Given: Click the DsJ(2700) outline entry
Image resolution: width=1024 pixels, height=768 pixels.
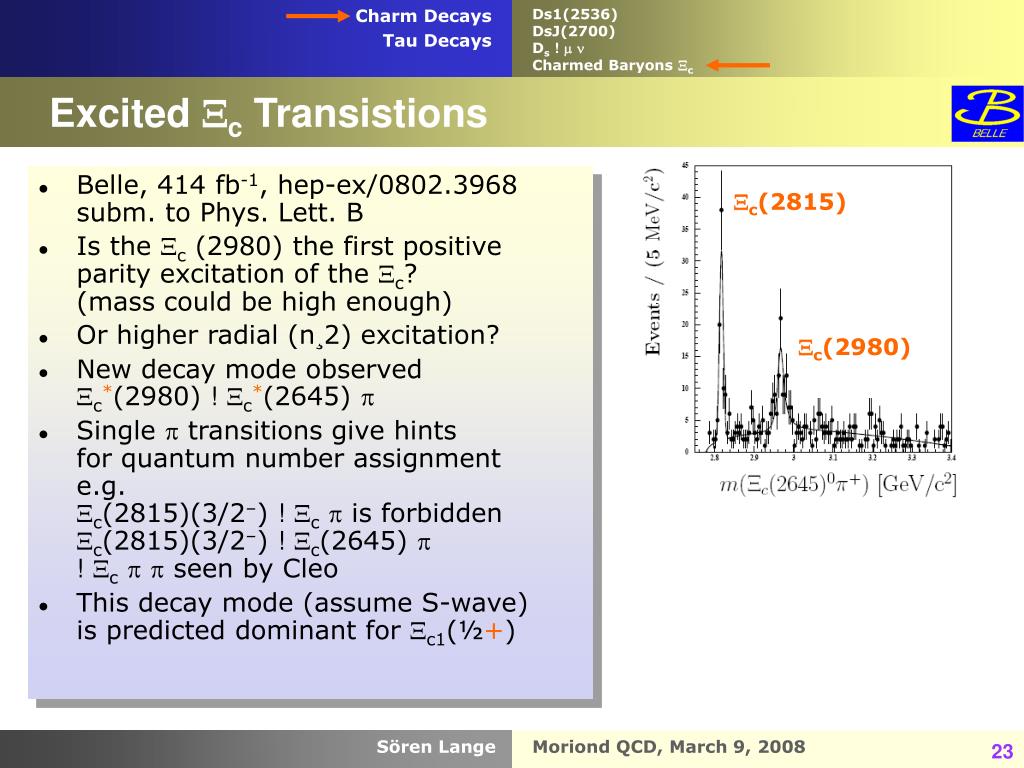Looking at the screenshot, I should 573,31.
